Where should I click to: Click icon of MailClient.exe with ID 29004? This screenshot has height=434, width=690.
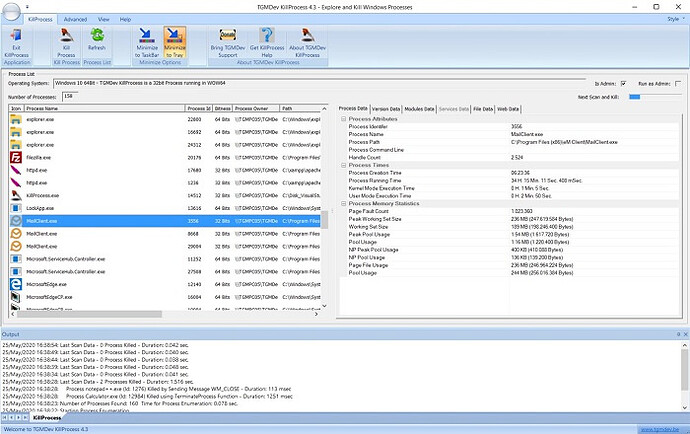(x=16, y=246)
